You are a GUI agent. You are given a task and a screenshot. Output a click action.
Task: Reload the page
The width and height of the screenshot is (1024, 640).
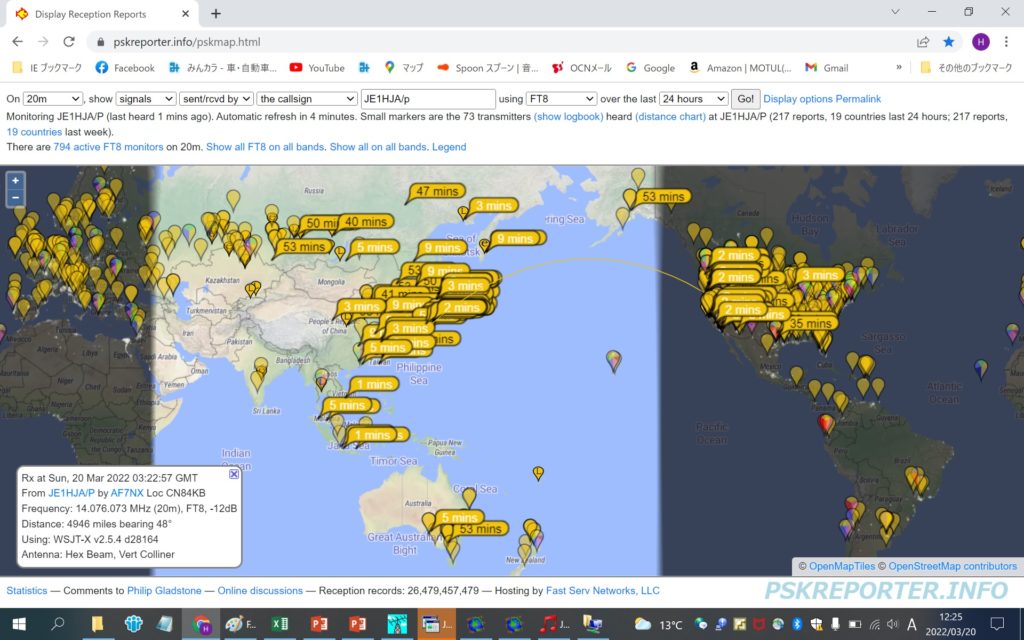[x=69, y=42]
